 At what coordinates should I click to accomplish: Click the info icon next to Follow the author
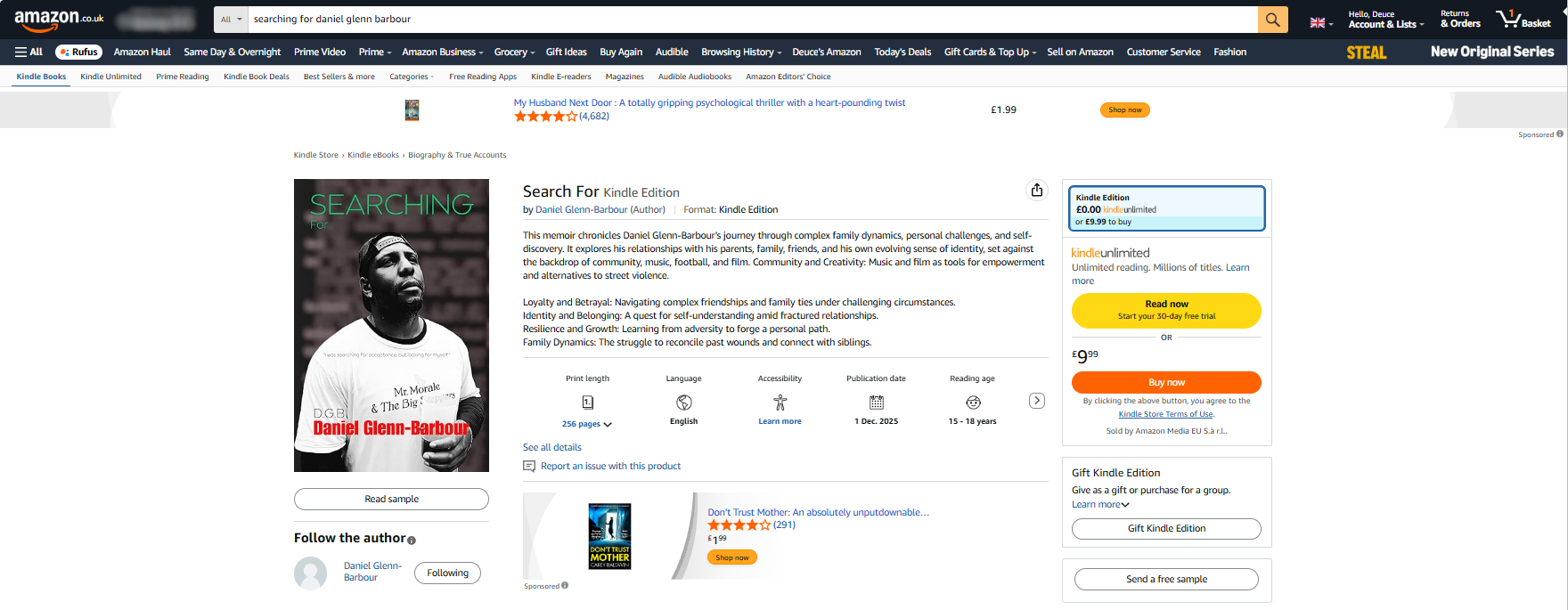412,541
